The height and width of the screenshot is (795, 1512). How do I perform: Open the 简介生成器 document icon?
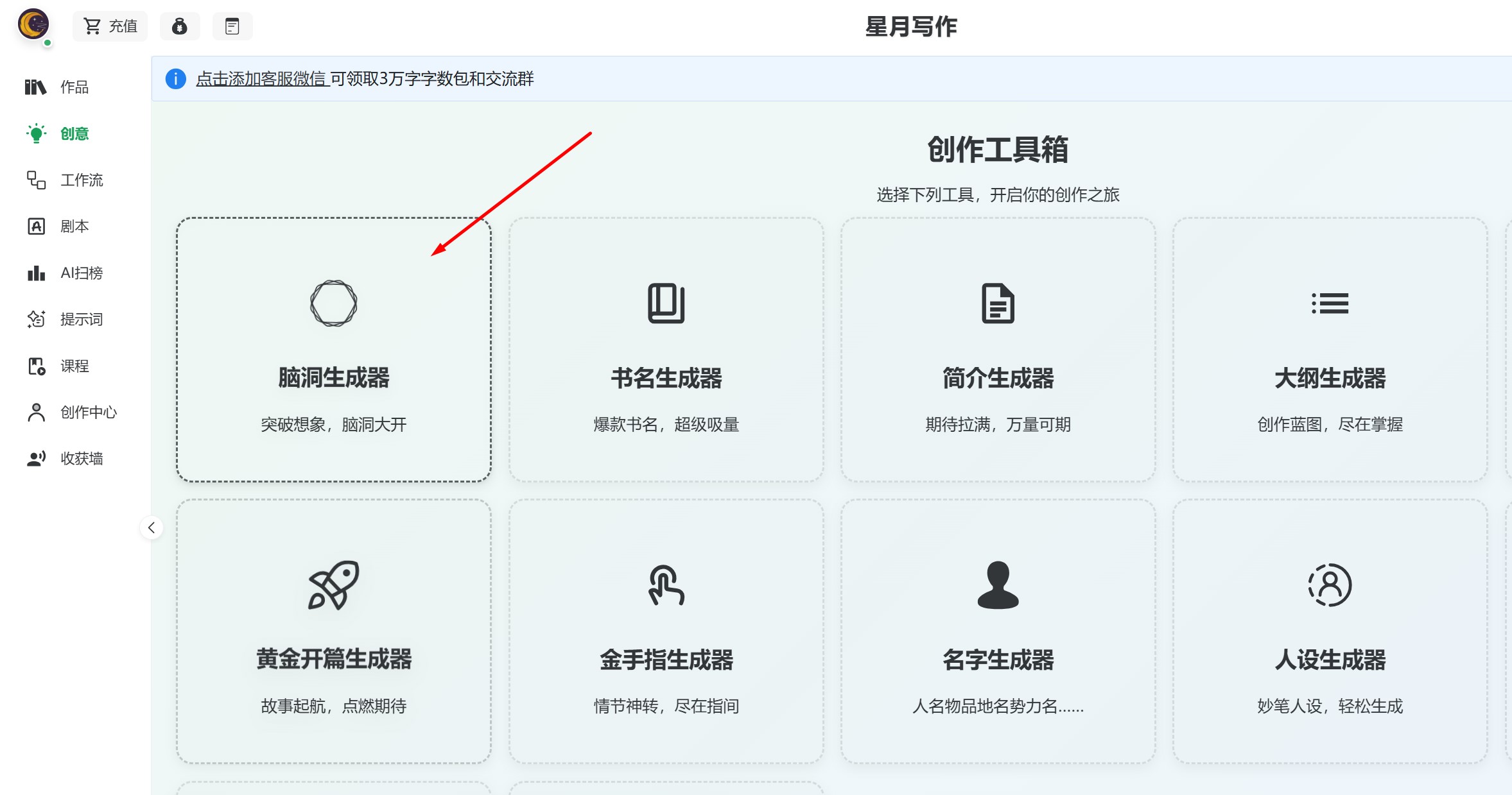point(997,302)
